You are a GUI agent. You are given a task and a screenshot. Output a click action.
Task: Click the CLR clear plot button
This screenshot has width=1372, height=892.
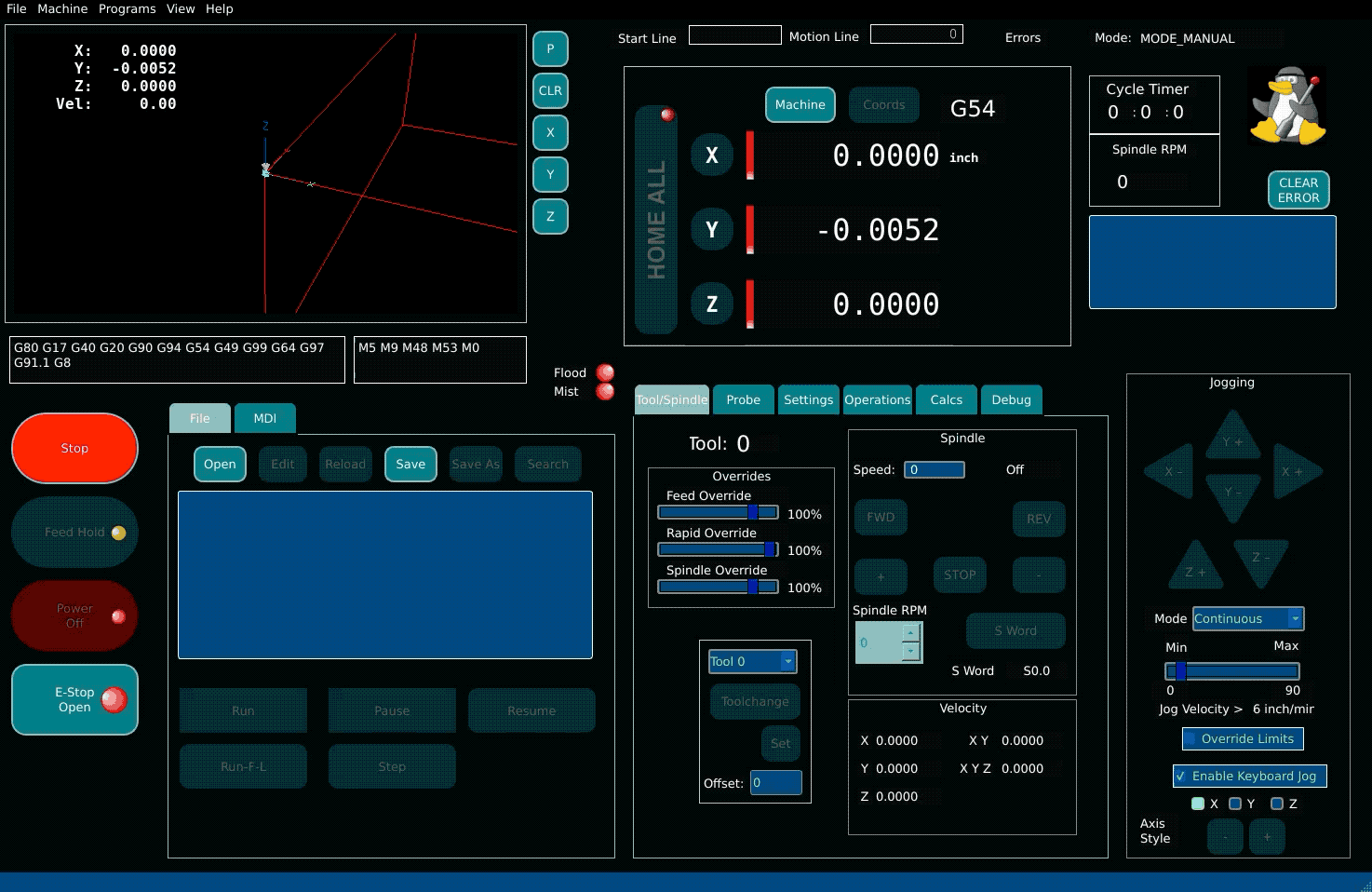(x=550, y=91)
